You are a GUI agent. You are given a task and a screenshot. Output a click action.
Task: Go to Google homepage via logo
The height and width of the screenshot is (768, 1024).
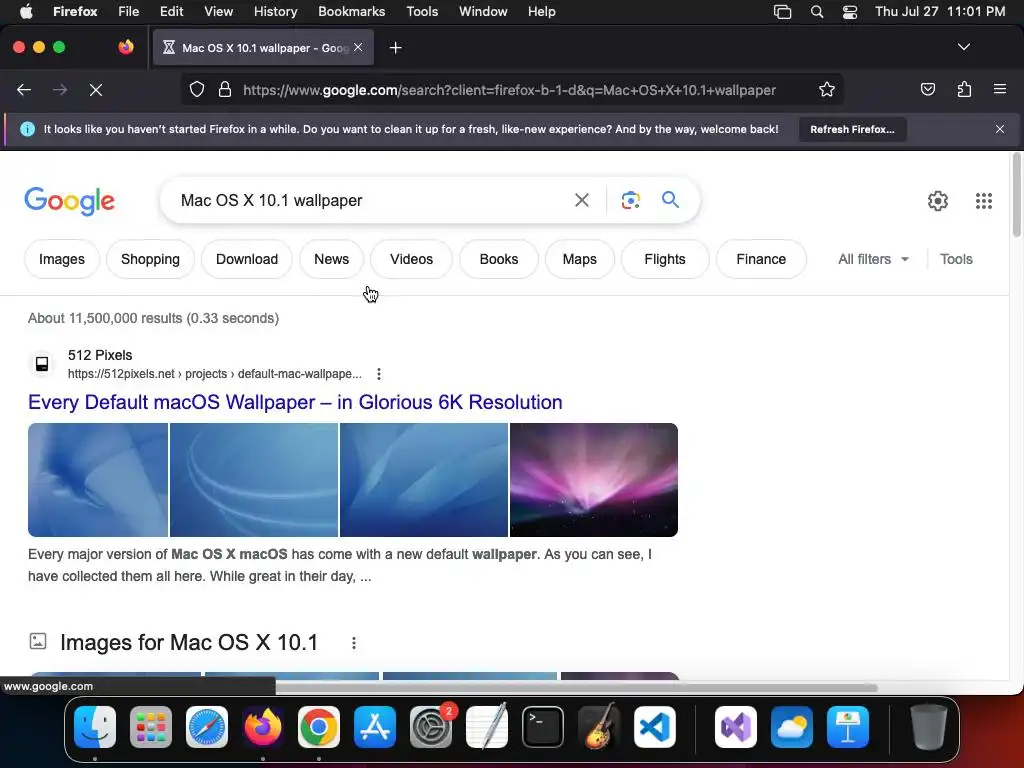pyautogui.click(x=69, y=200)
